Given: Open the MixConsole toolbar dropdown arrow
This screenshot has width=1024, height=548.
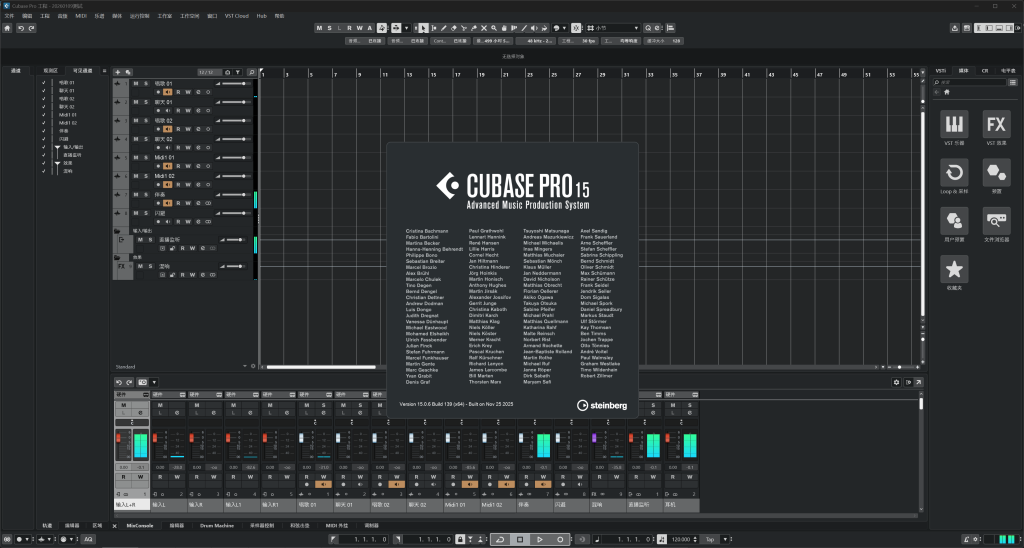Looking at the screenshot, I should (x=154, y=382).
